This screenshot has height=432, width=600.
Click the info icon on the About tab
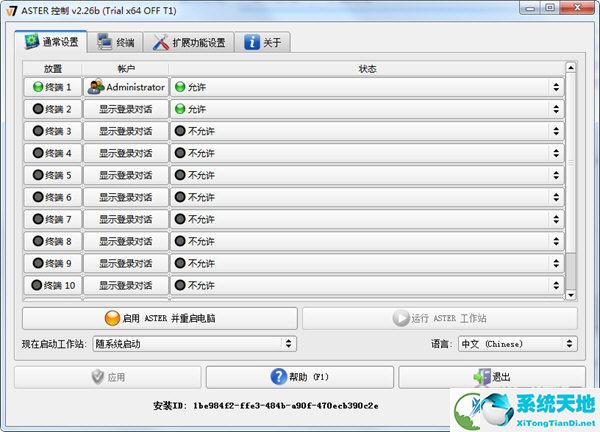coord(252,43)
